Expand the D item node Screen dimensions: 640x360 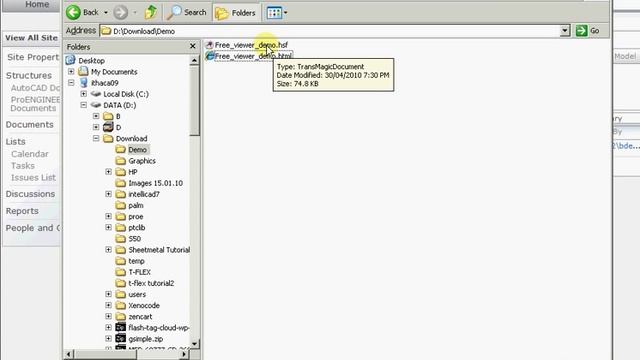pyautogui.click(x=96, y=127)
